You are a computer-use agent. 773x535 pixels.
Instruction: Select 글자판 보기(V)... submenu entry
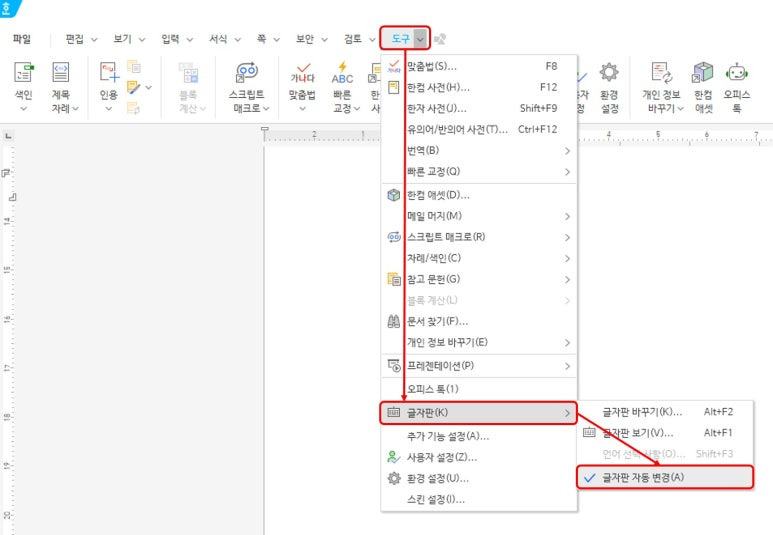coord(665,433)
